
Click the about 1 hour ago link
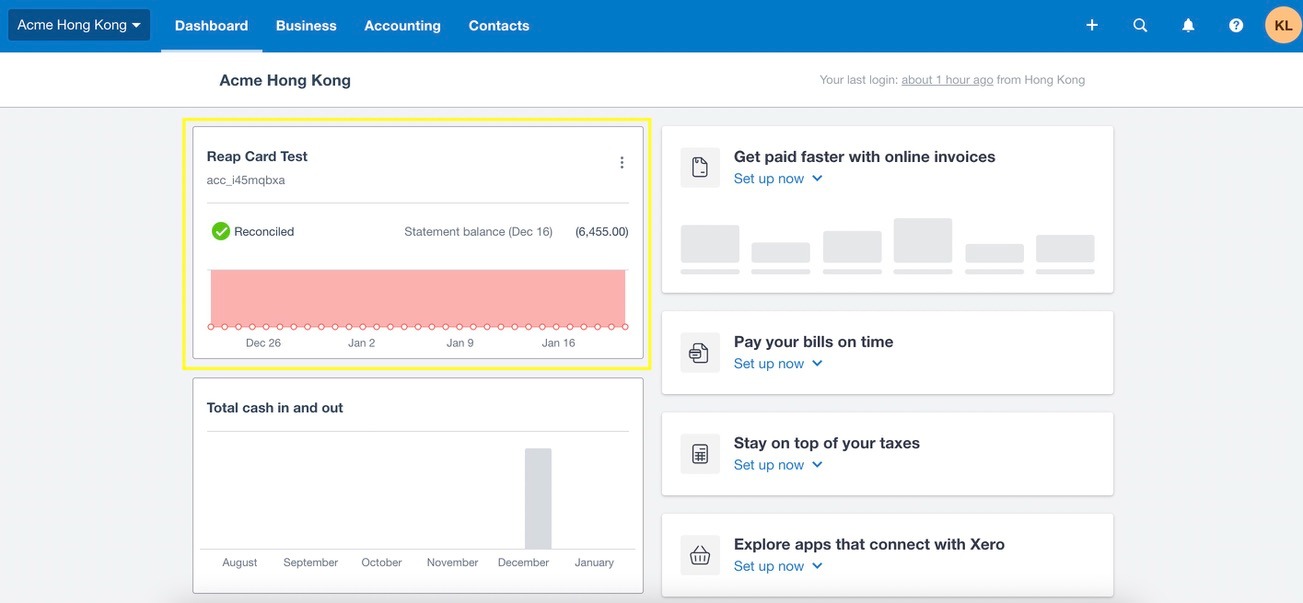(x=947, y=80)
